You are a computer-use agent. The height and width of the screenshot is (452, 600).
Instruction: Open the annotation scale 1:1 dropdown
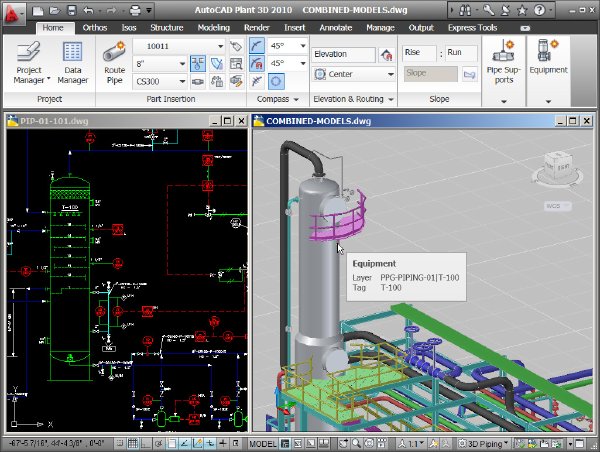pyautogui.click(x=422, y=443)
